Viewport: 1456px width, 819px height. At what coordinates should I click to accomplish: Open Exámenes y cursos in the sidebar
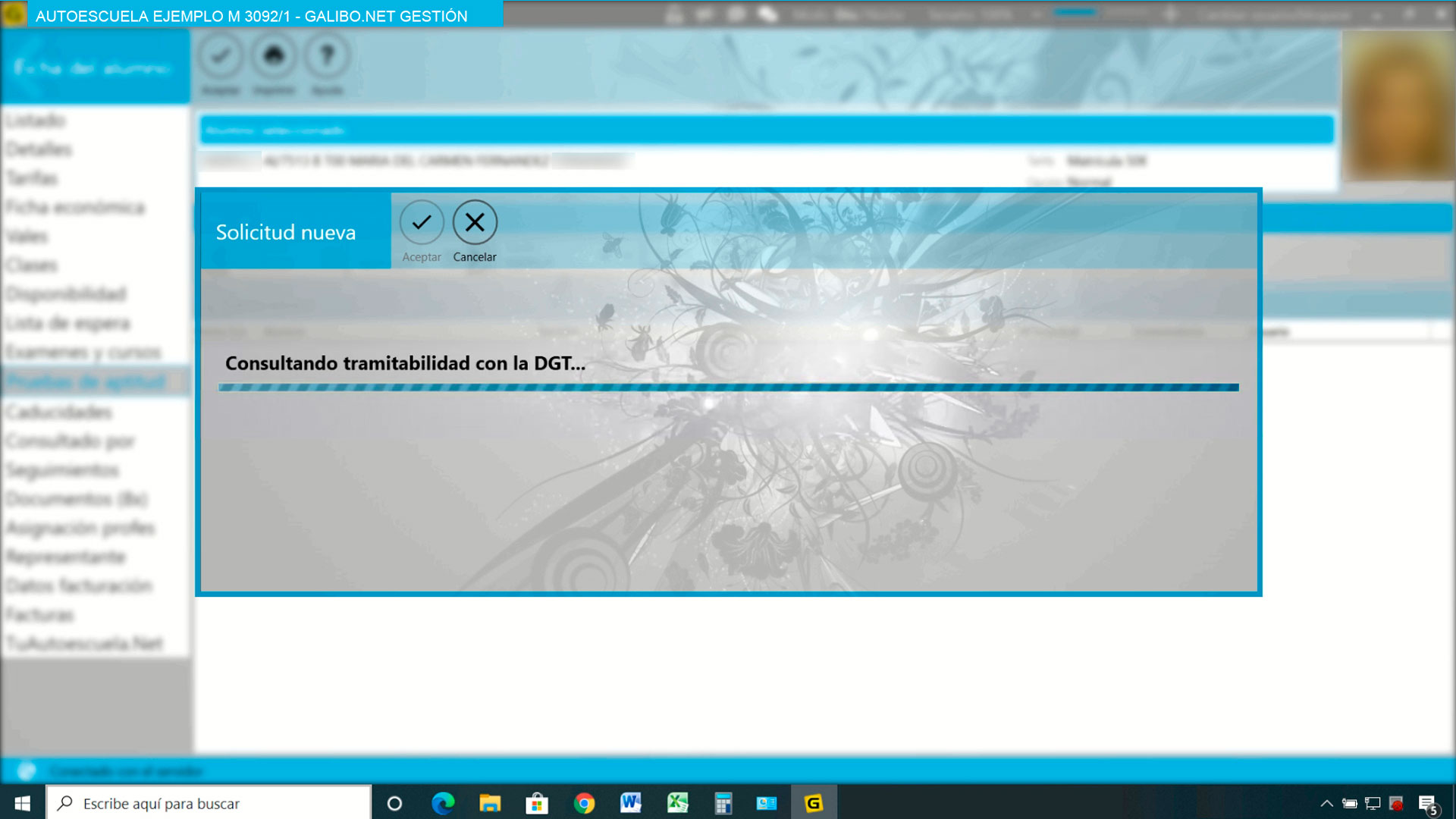[x=83, y=352]
